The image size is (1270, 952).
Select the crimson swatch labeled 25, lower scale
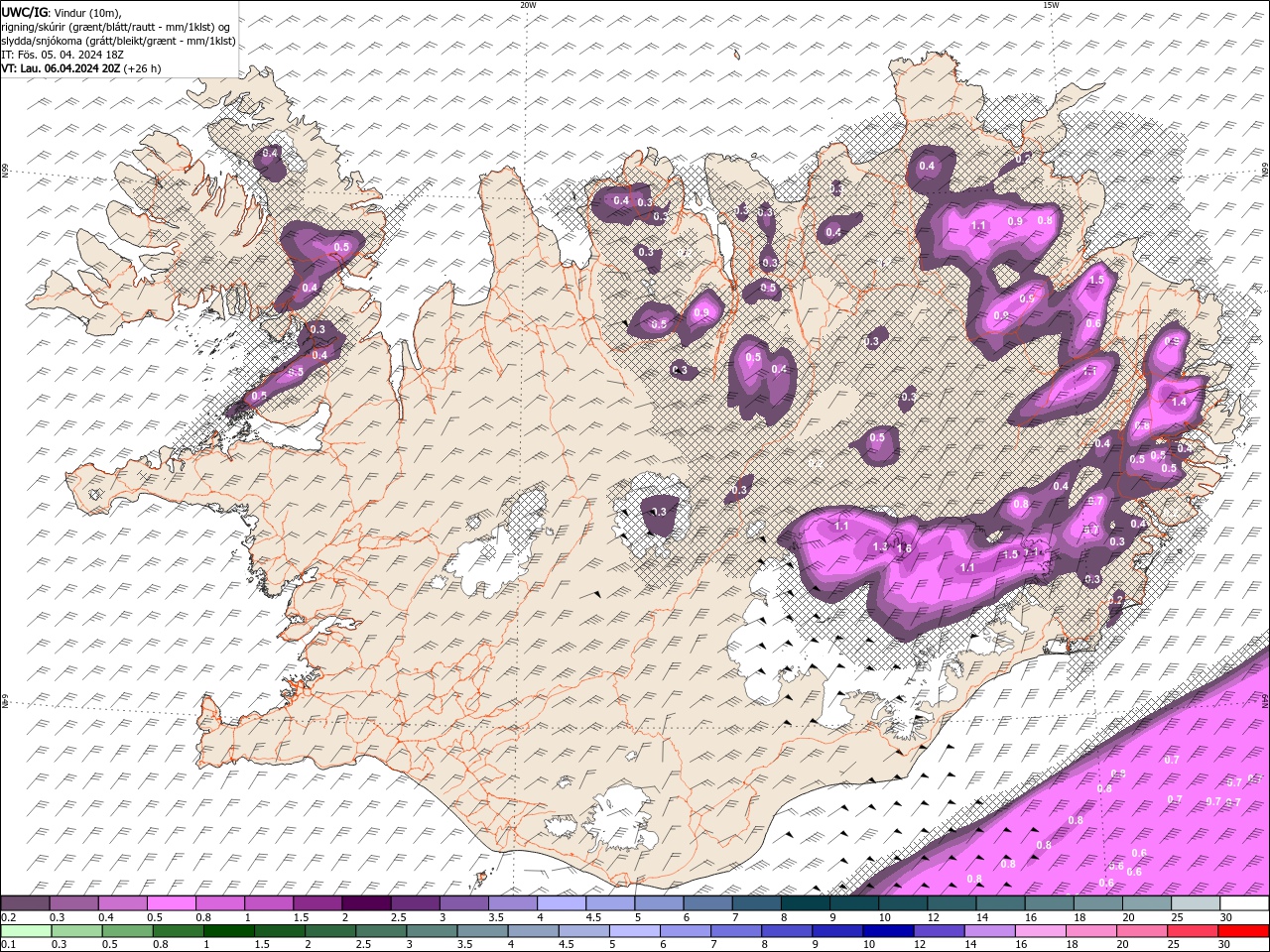pos(1194,931)
